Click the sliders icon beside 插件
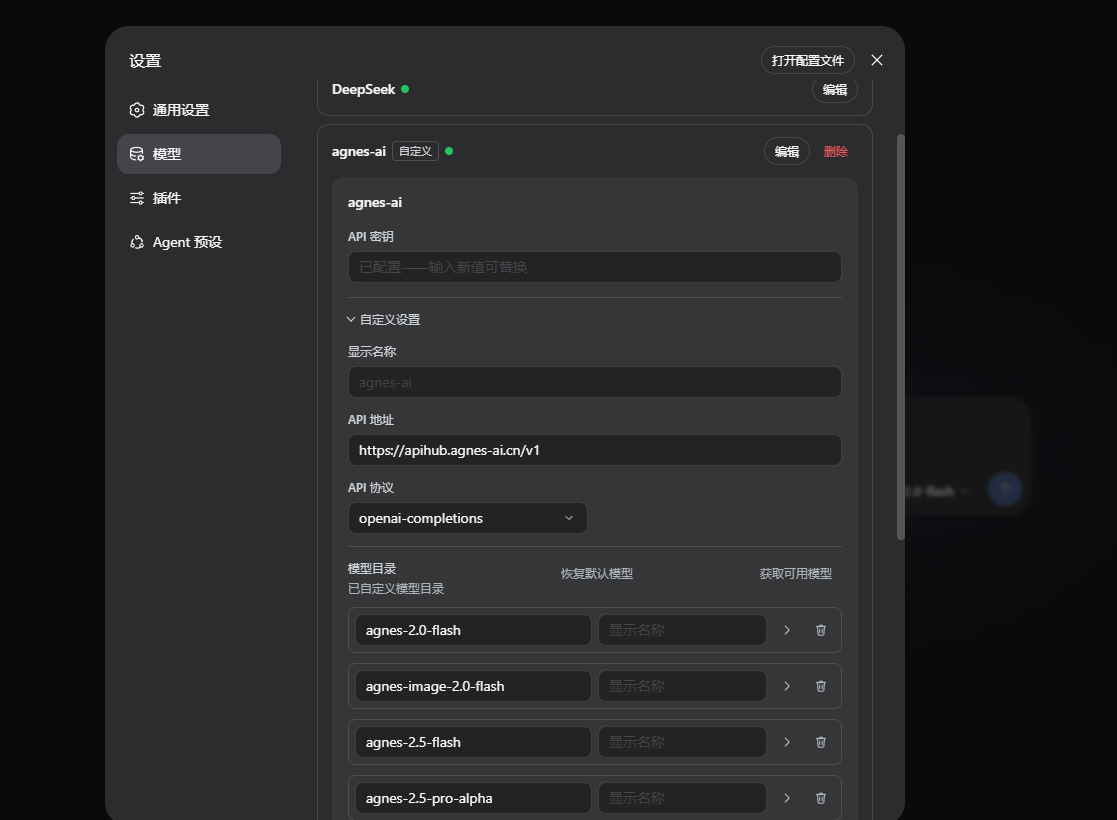 tap(137, 198)
